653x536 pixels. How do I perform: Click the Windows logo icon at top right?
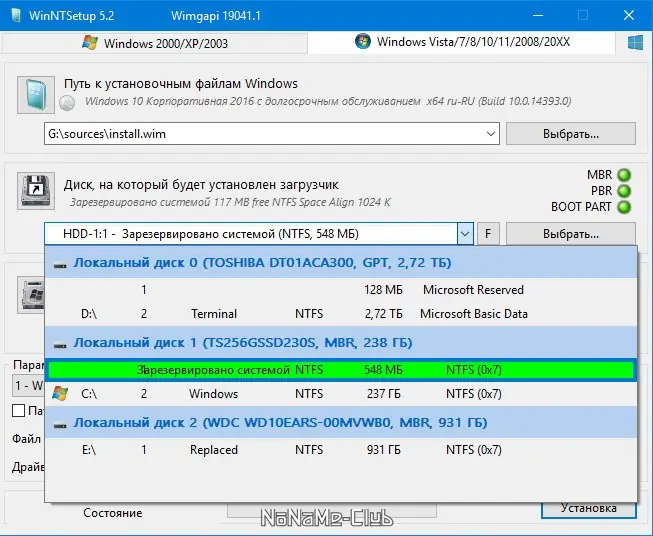point(636,43)
